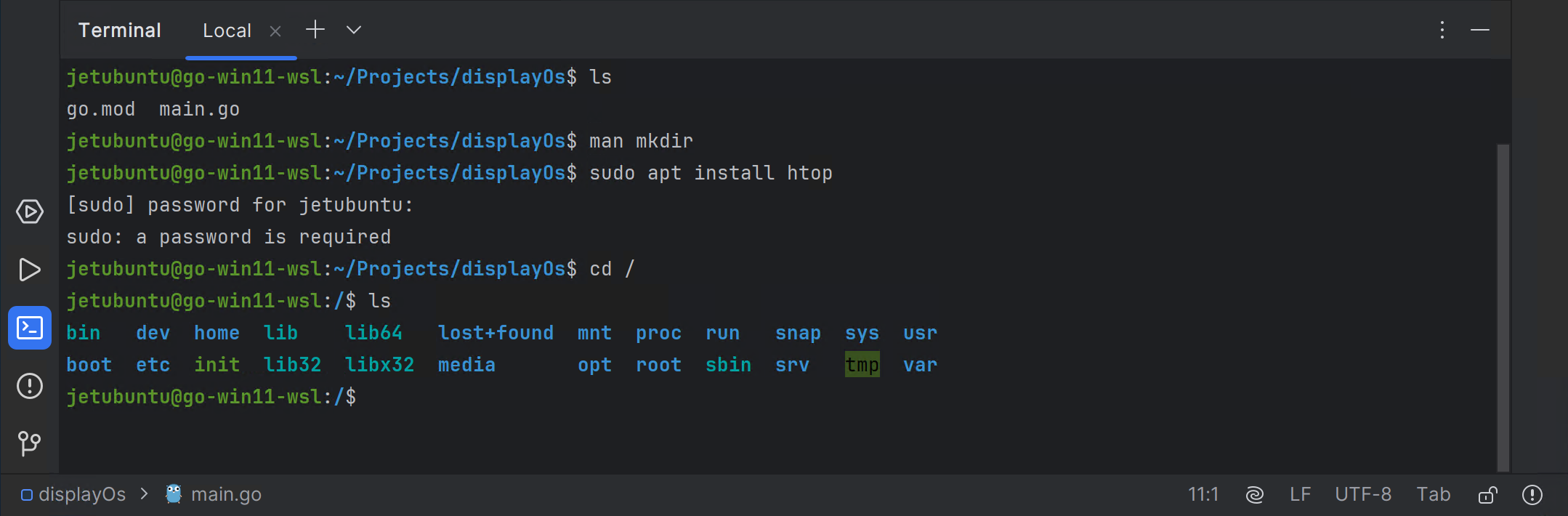This screenshot has width=1568, height=516.
Task: Close the Local terminal tab
Action: [x=275, y=31]
